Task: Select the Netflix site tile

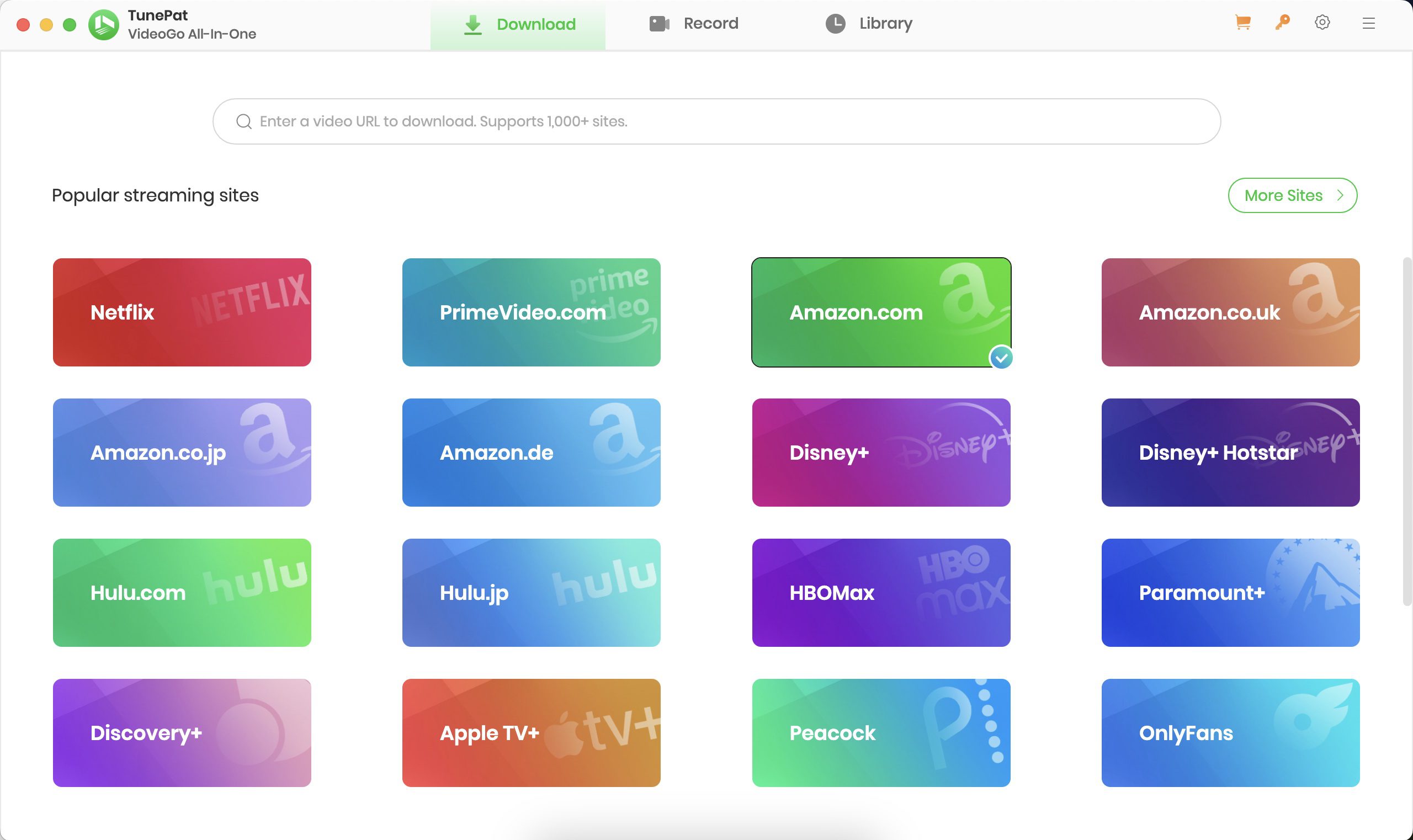Action: (182, 312)
